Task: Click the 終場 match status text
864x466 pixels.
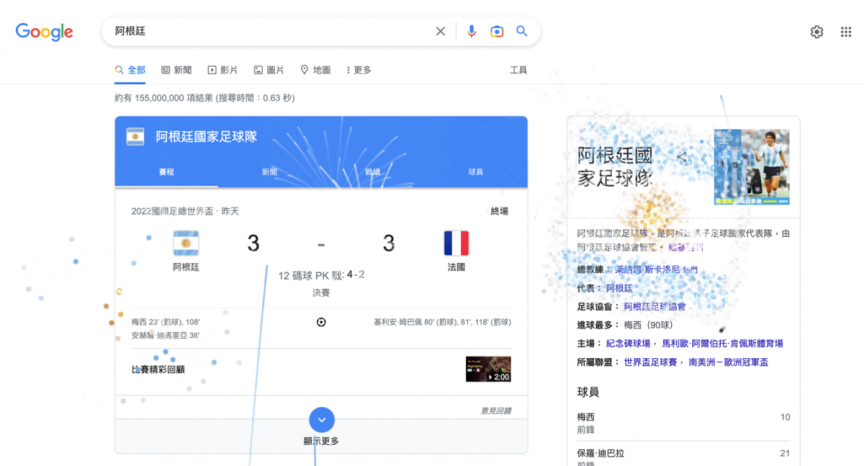Action: coord(500,211)
